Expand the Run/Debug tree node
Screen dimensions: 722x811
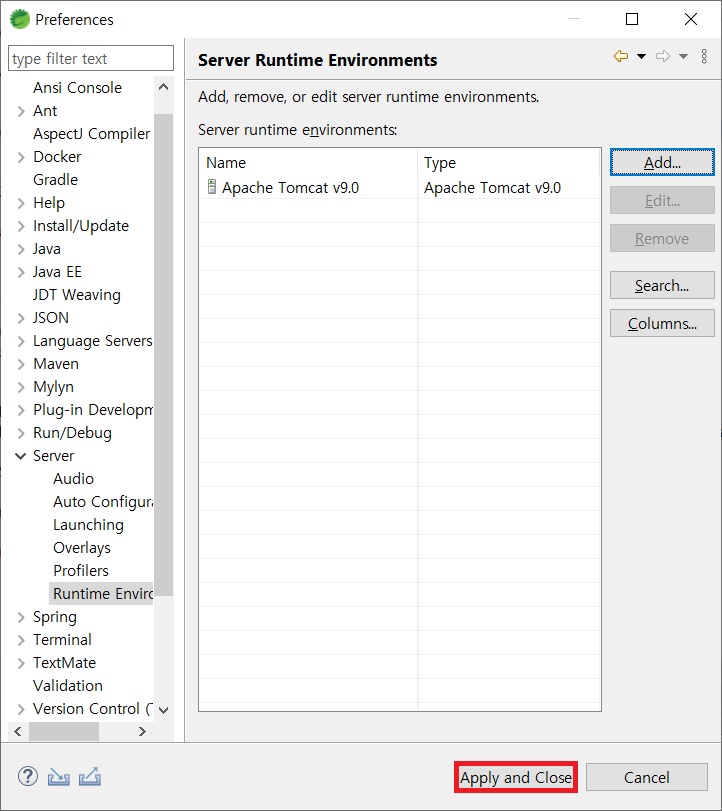point(21,433)
